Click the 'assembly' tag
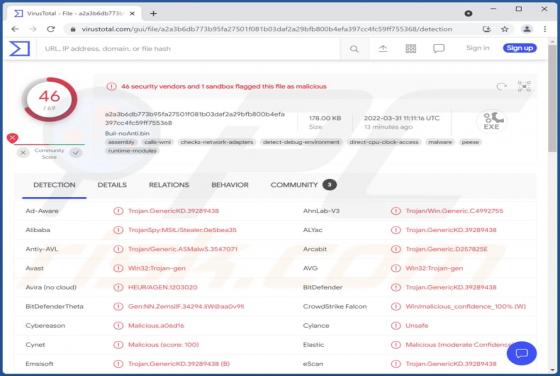This screenshot has width=560, height=376. 121,142
